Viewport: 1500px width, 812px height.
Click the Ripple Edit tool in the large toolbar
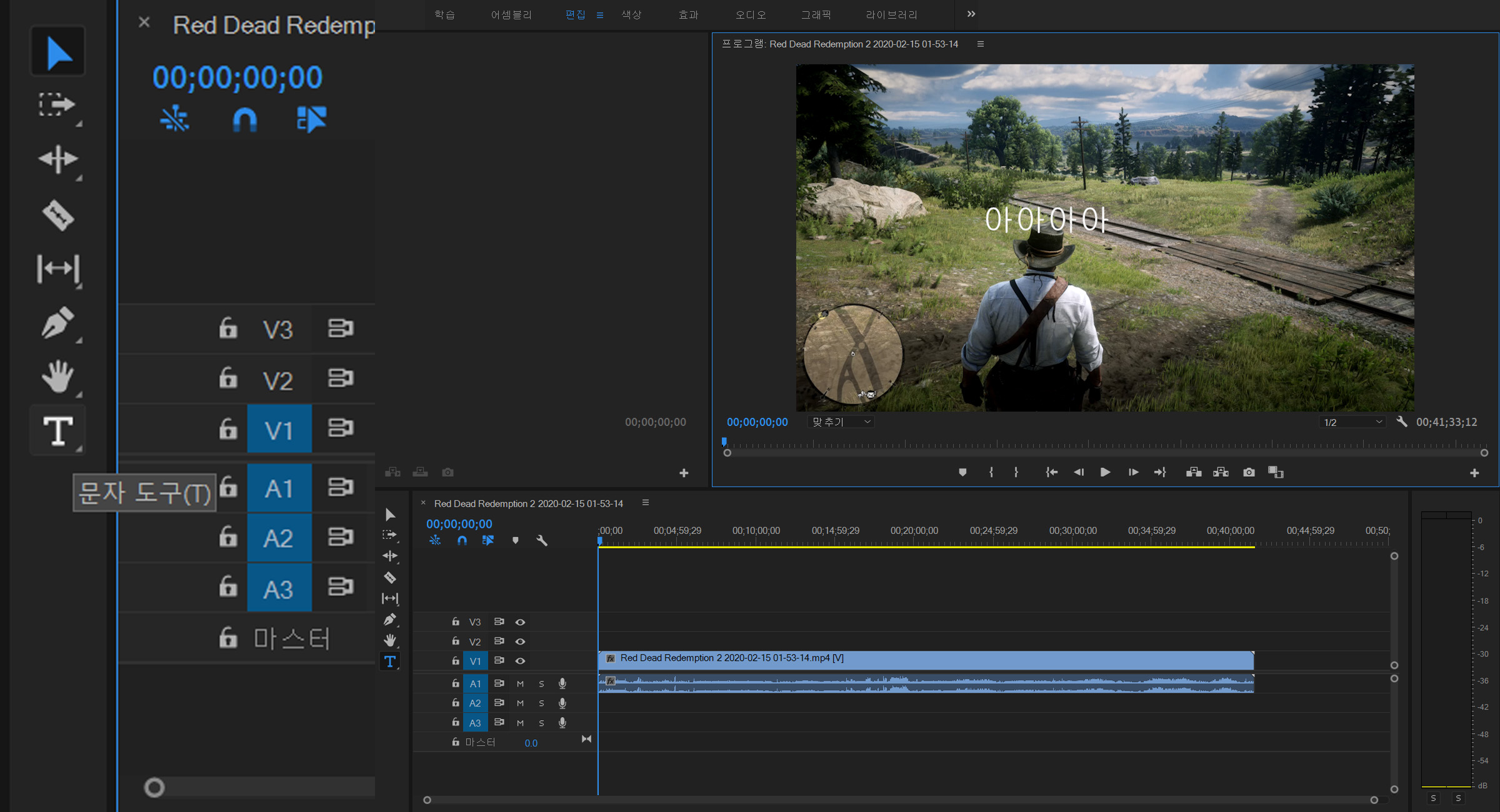tap(58, 159)
